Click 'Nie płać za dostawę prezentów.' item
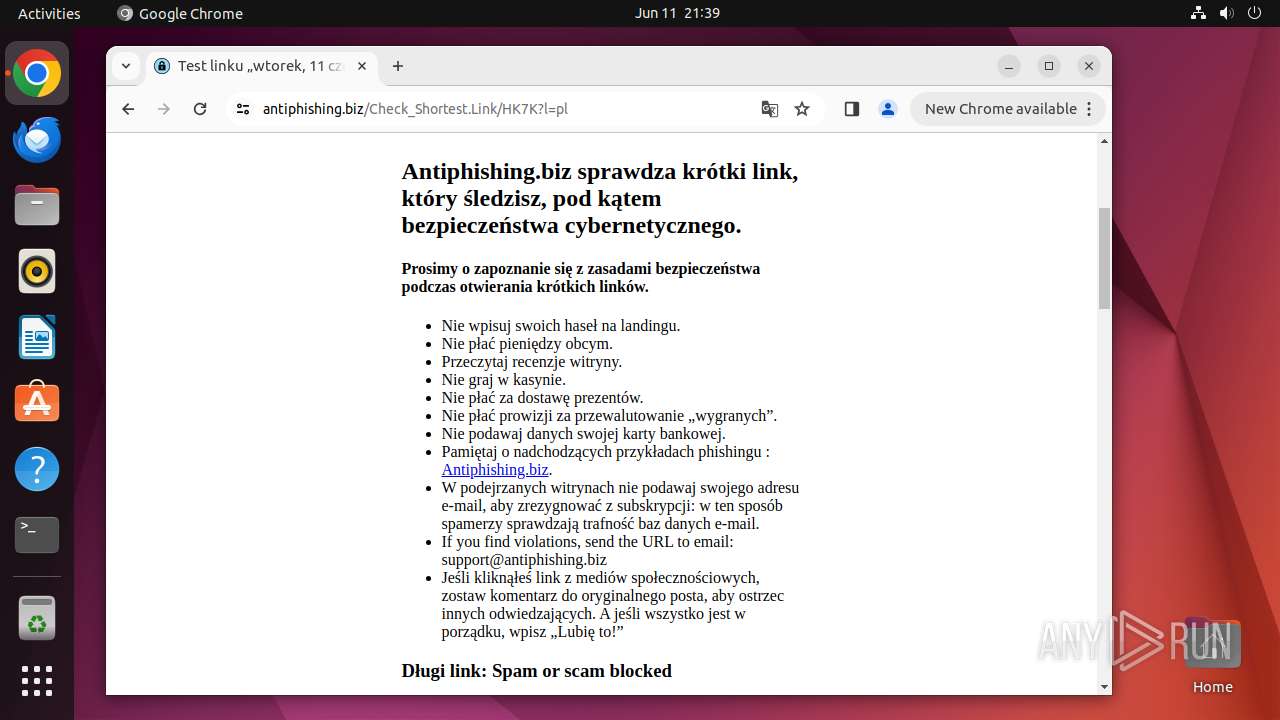Viewport: 1280px width, 720px height. click(x=542, y=398)
